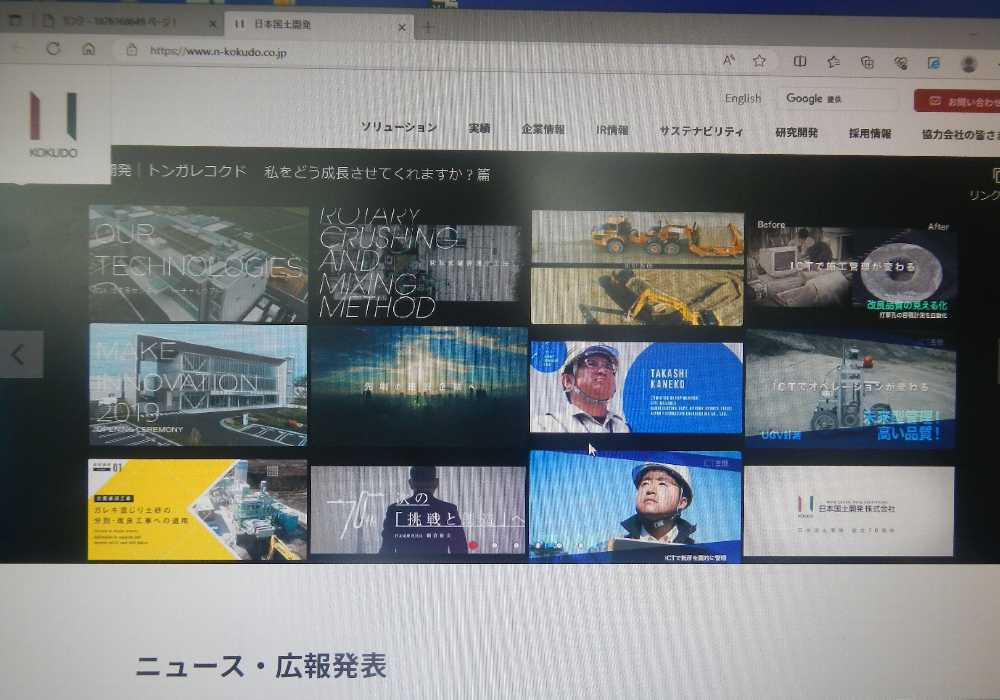Open the 実績 menu item
The height and width of the screenshot is (700, 1000).
click(479, 128)
